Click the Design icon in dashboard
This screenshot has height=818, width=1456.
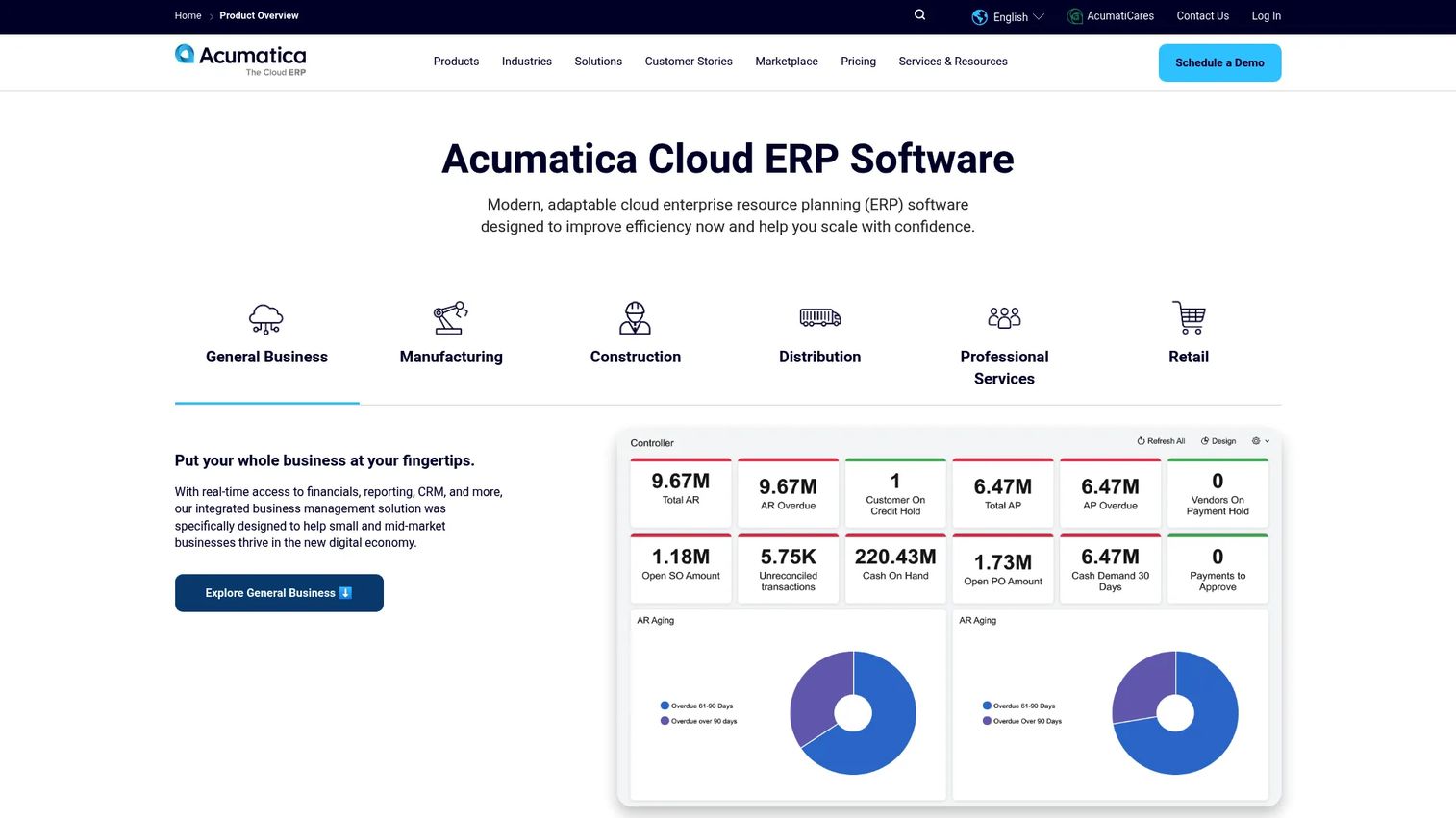coord(1205,441)
